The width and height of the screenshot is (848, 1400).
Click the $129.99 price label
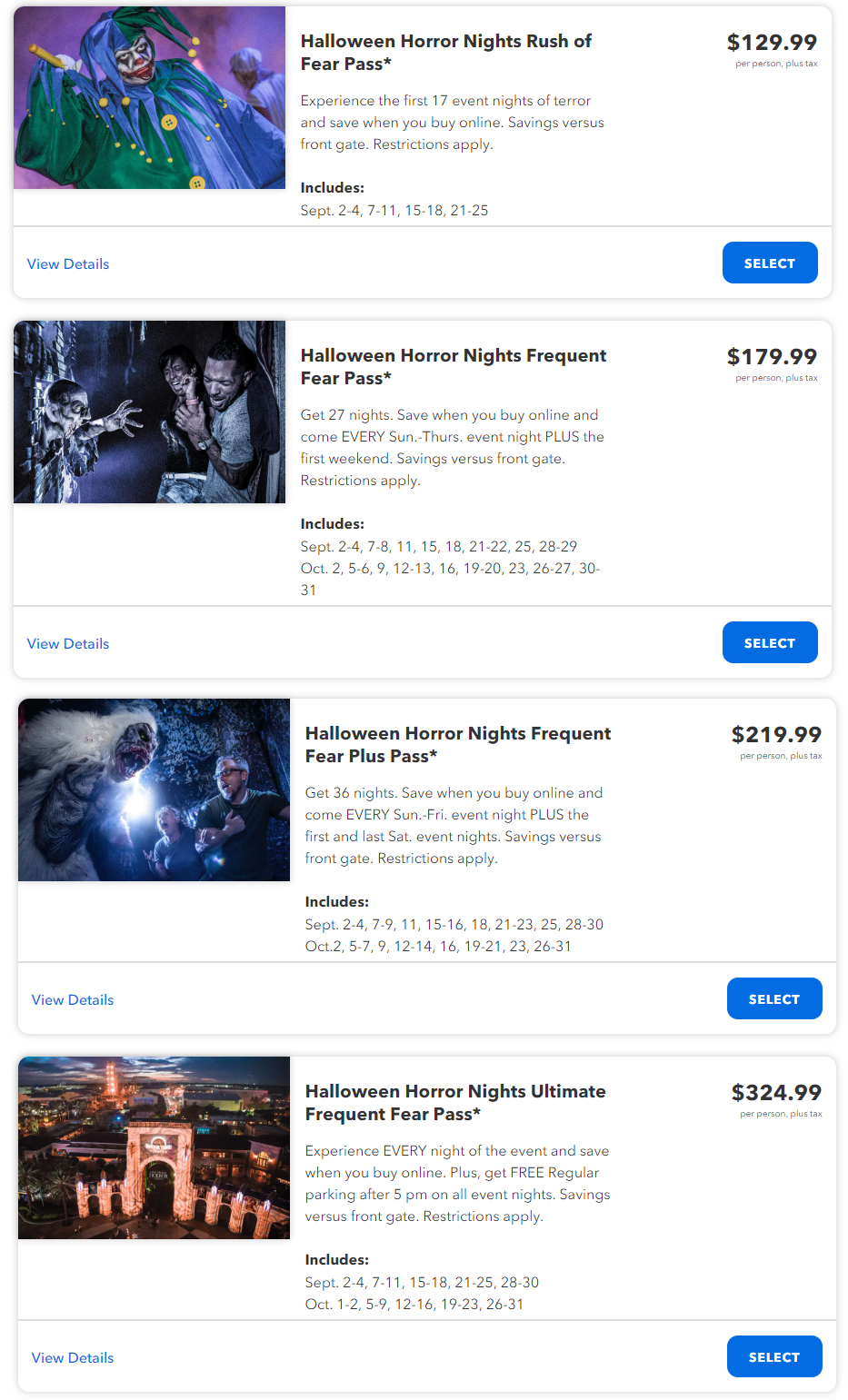click(x=772, y=42)
